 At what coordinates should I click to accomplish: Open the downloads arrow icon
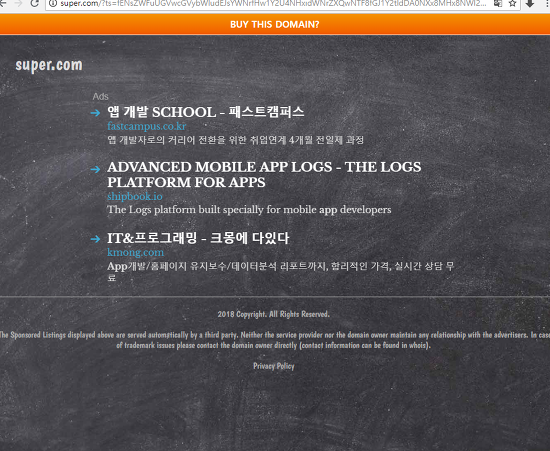click(x=530, y=4)
